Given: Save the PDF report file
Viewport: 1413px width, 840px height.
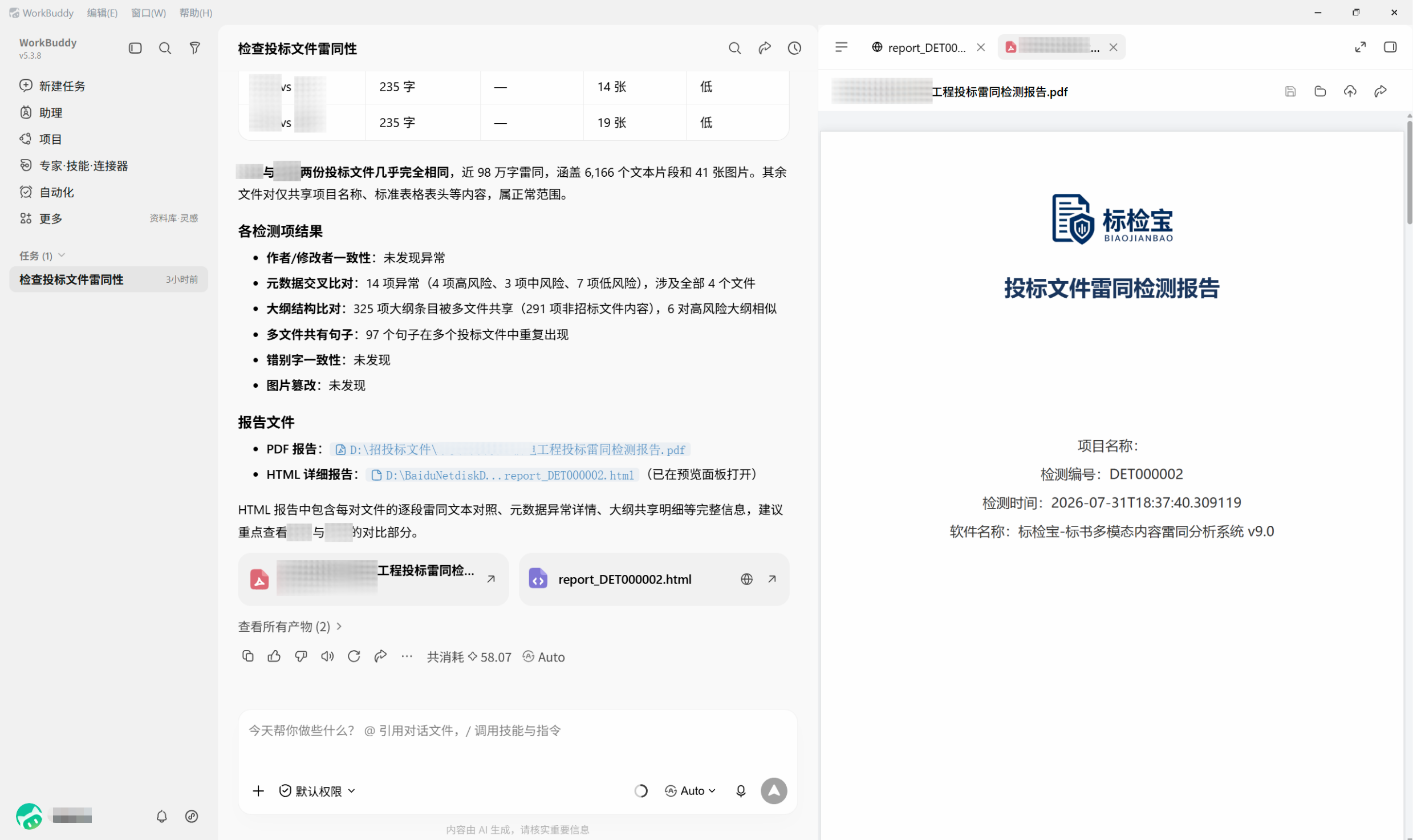Looking at the screenshot, I should 1290,91.
